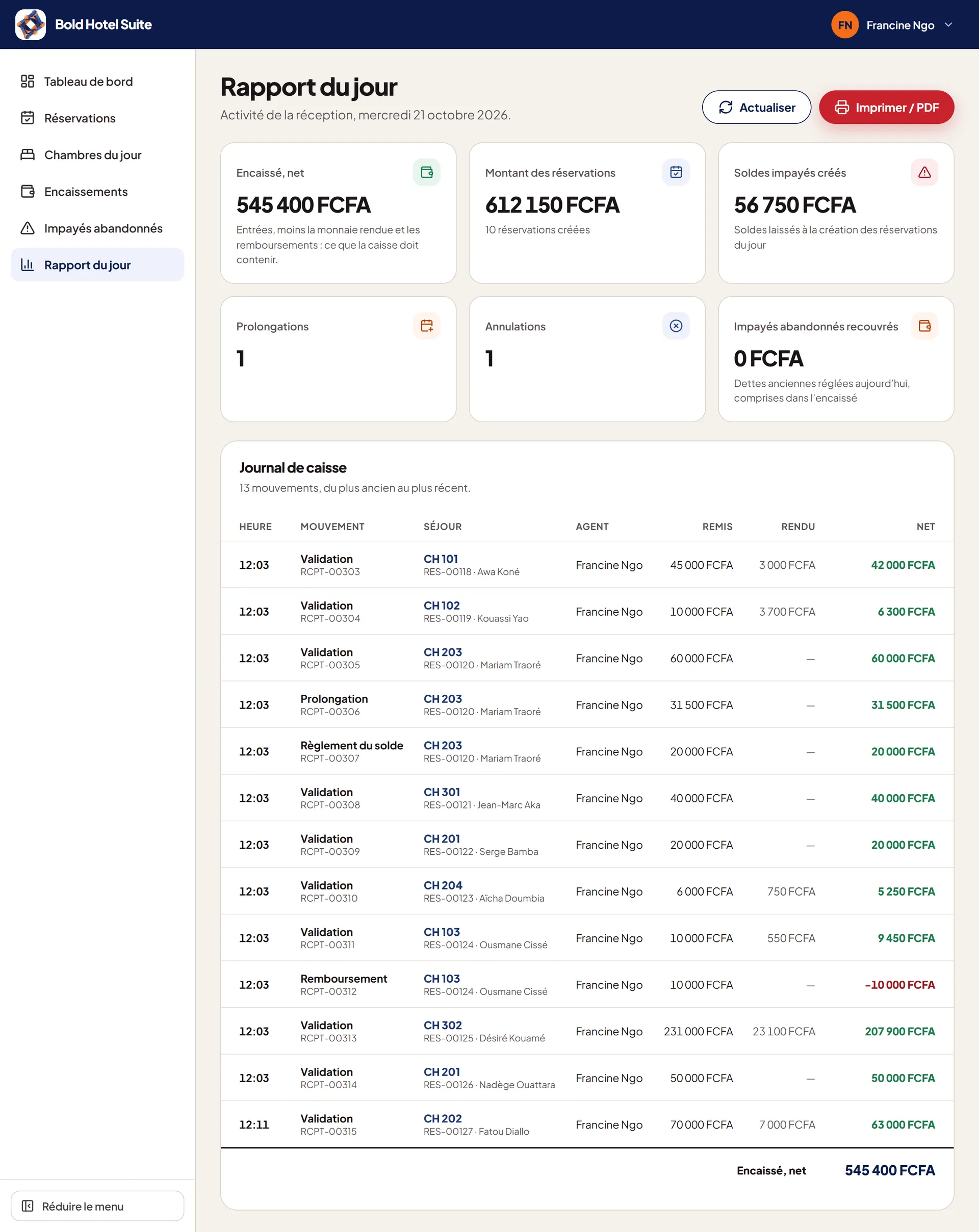Open CH 201 link for Nadège Ouattara
Screen dimensions: 979x1232
tap(441, 1072)
